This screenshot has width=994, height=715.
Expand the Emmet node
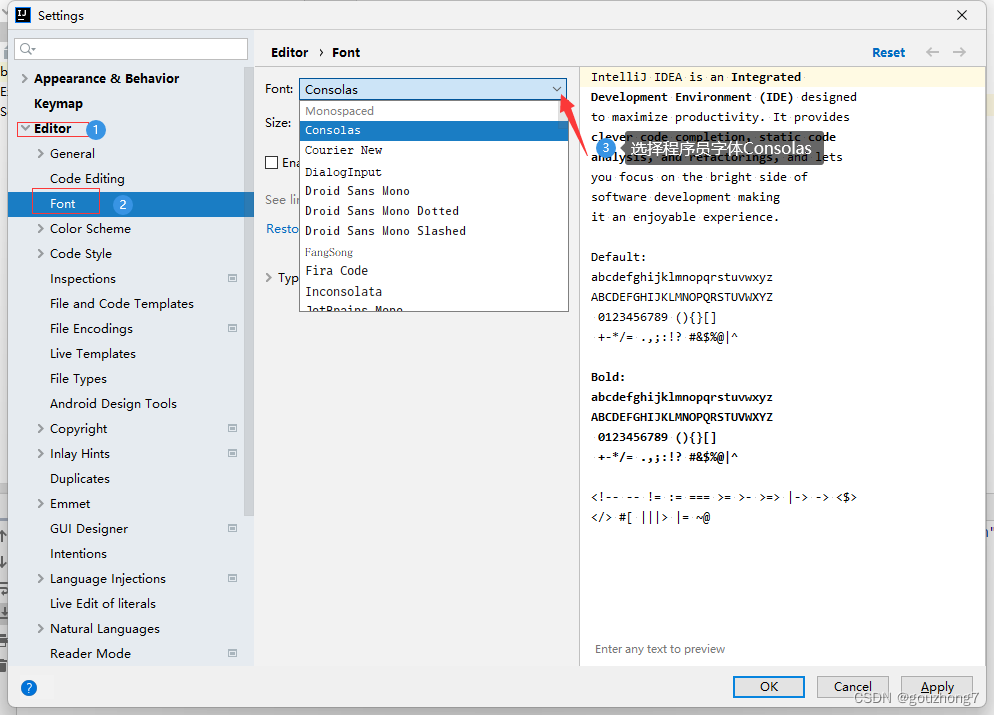tap(41, 504)
